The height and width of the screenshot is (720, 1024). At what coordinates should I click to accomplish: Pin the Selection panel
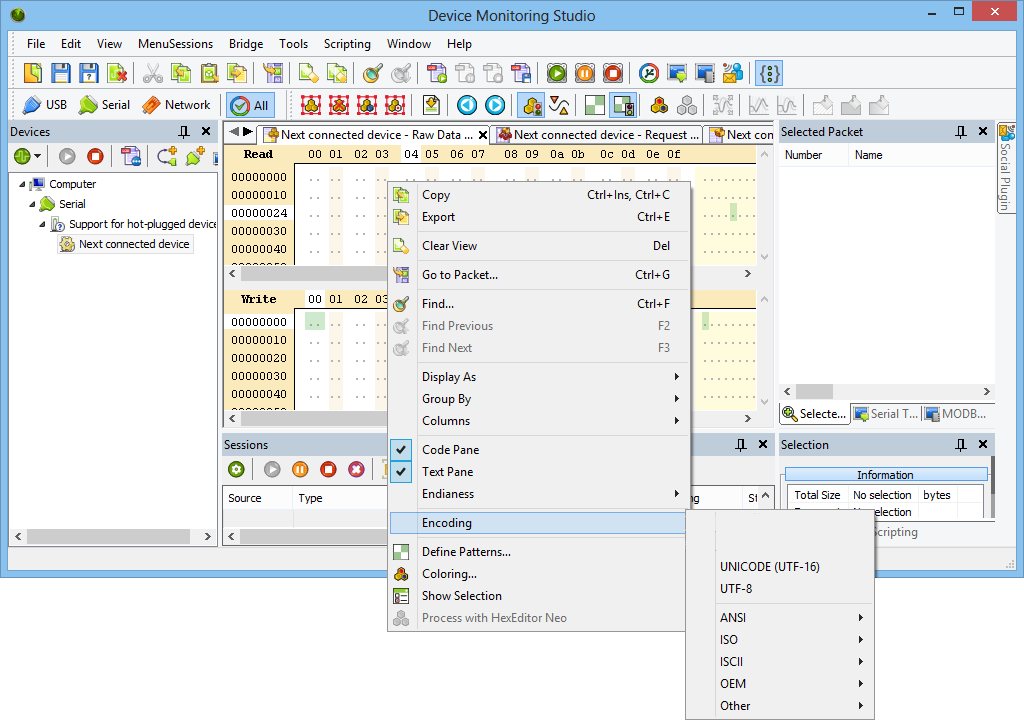tap(961, 444)
